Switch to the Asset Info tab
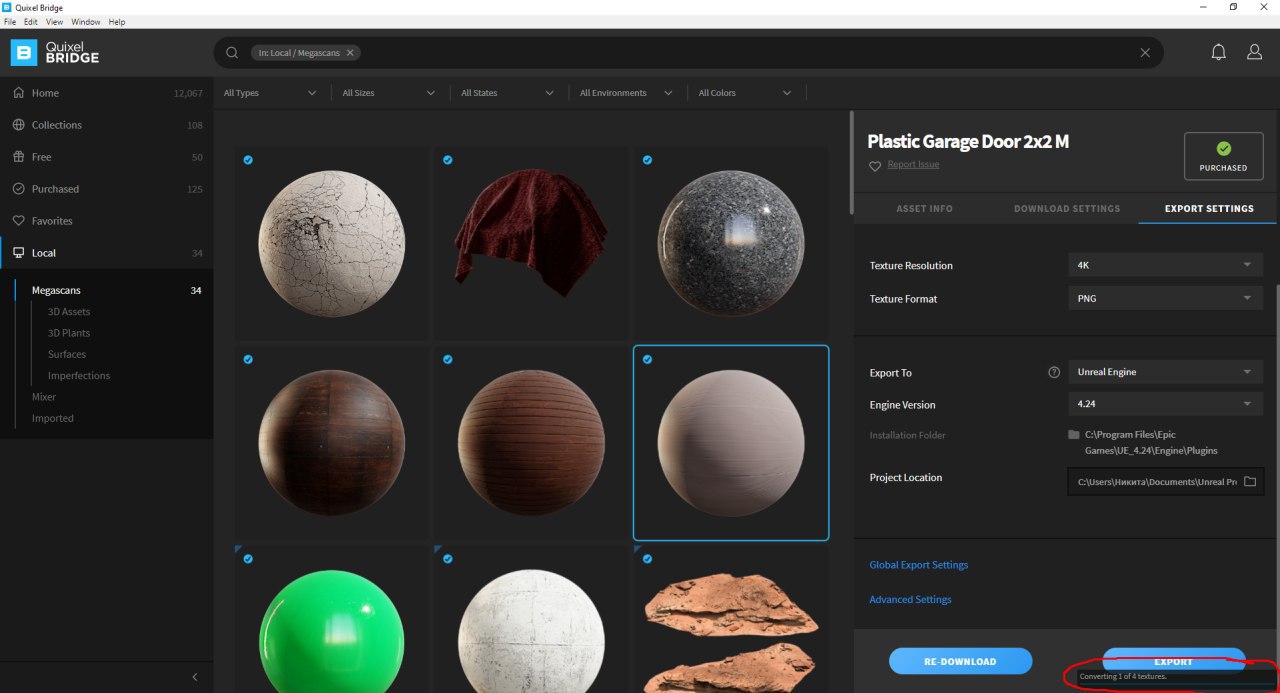The height and width of the screenshot is (693, 1280). 924,208
